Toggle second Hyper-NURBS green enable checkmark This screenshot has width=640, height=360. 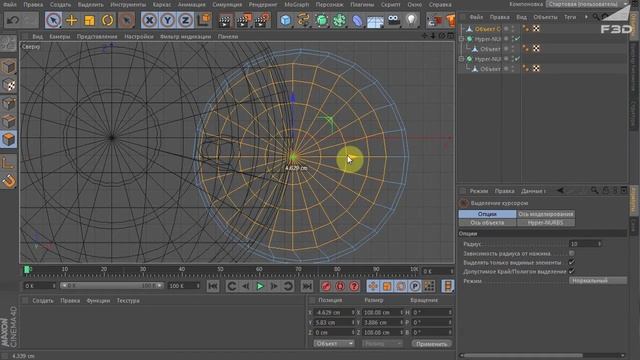click(517, 59)
